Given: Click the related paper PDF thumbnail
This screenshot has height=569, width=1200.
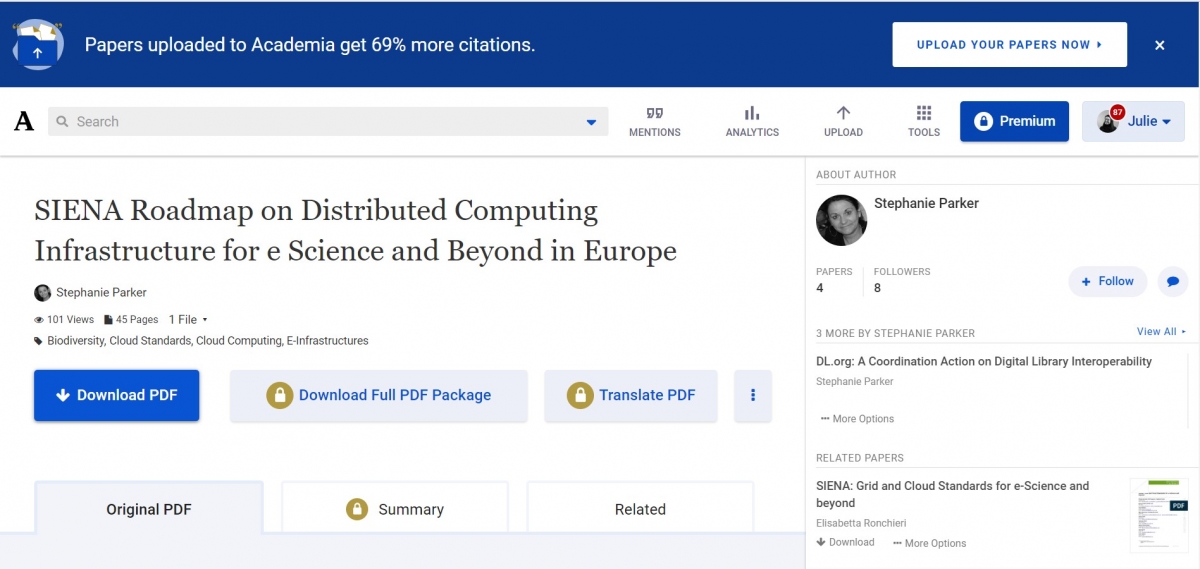Looking at the screenshot, I should (1159, 516).
